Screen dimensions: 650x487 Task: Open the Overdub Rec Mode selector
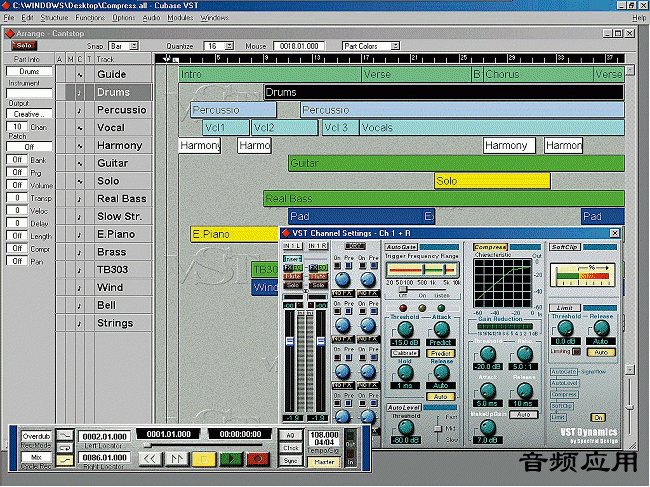[x=36, y=436]
